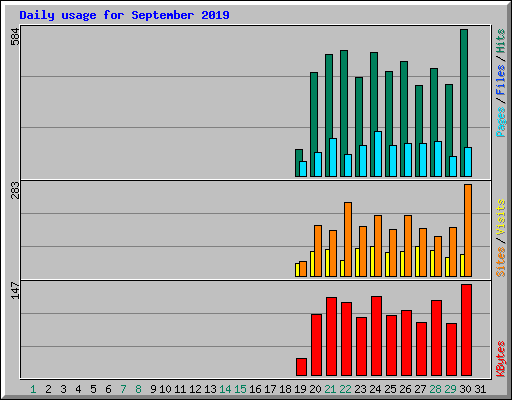512x400 pixels.
Task: Click the yellow visits bar for day 22
Action: point(342,268)
